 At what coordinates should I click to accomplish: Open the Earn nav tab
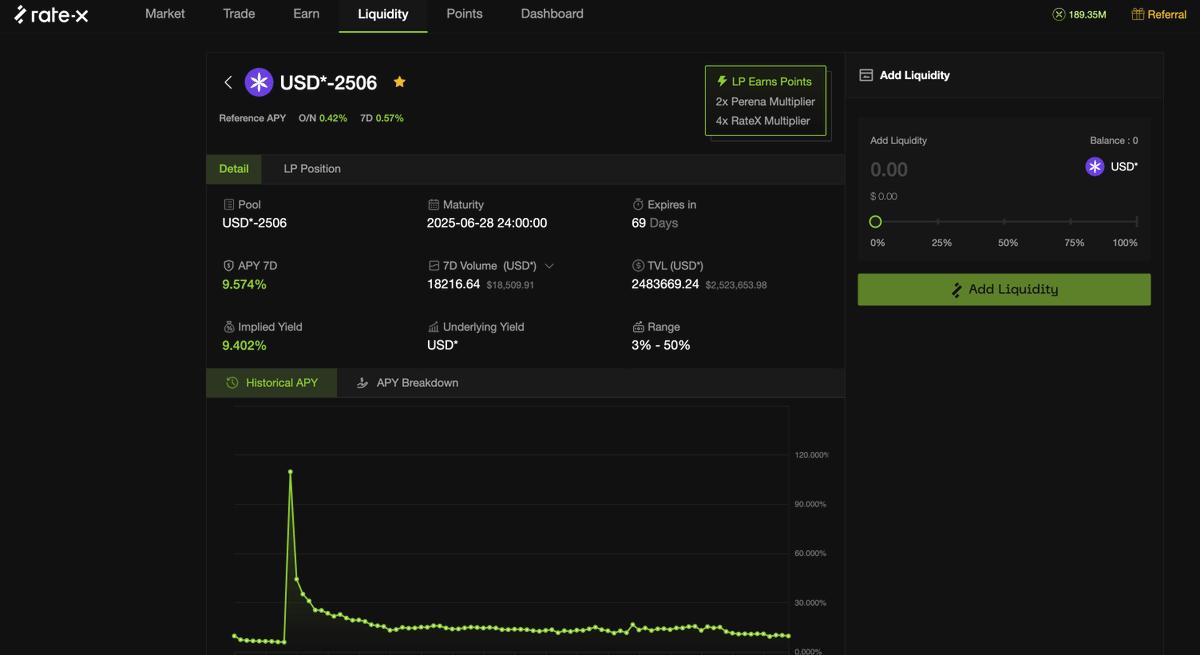pos(306,14)
